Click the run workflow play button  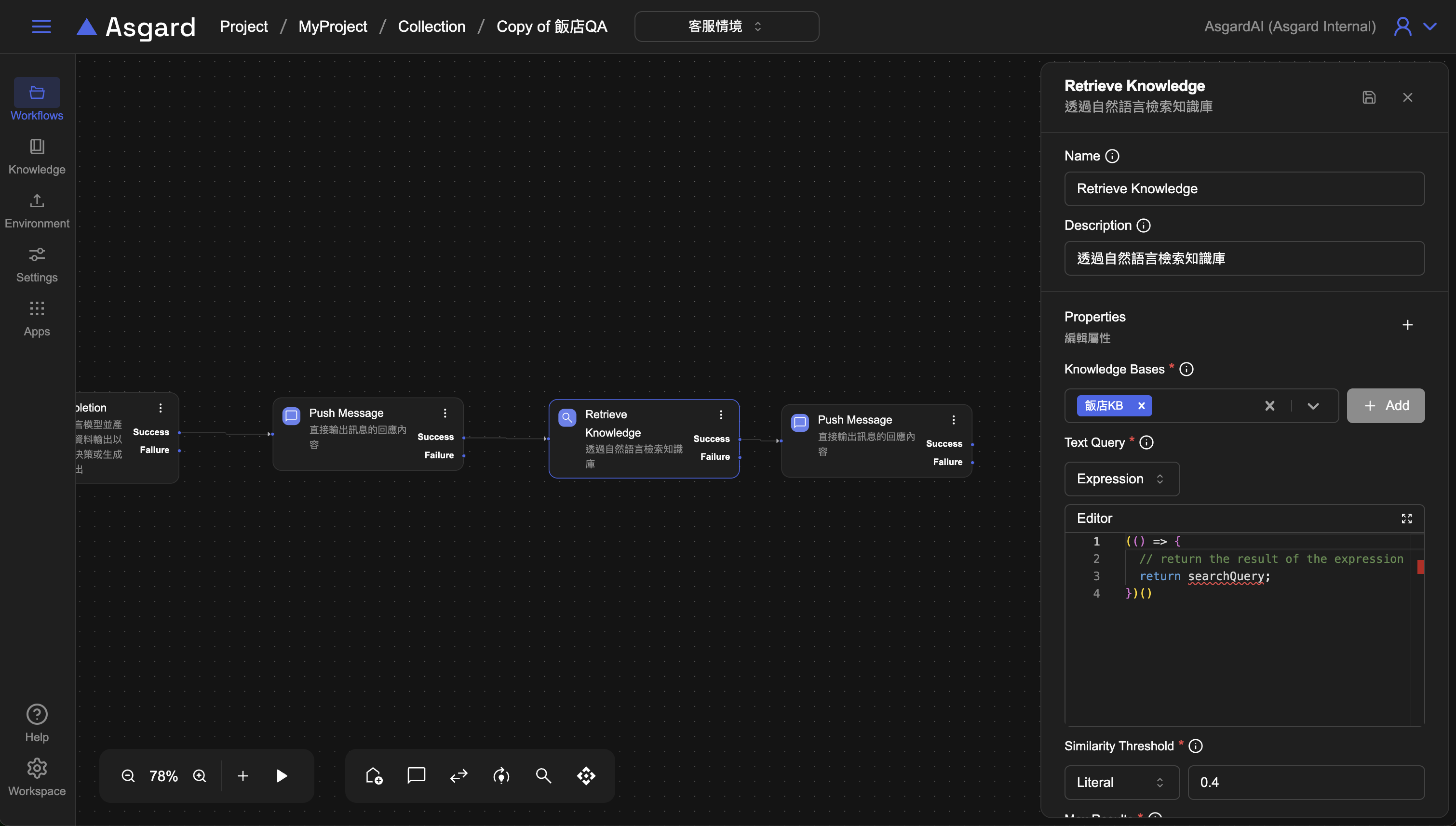(282, 775)
